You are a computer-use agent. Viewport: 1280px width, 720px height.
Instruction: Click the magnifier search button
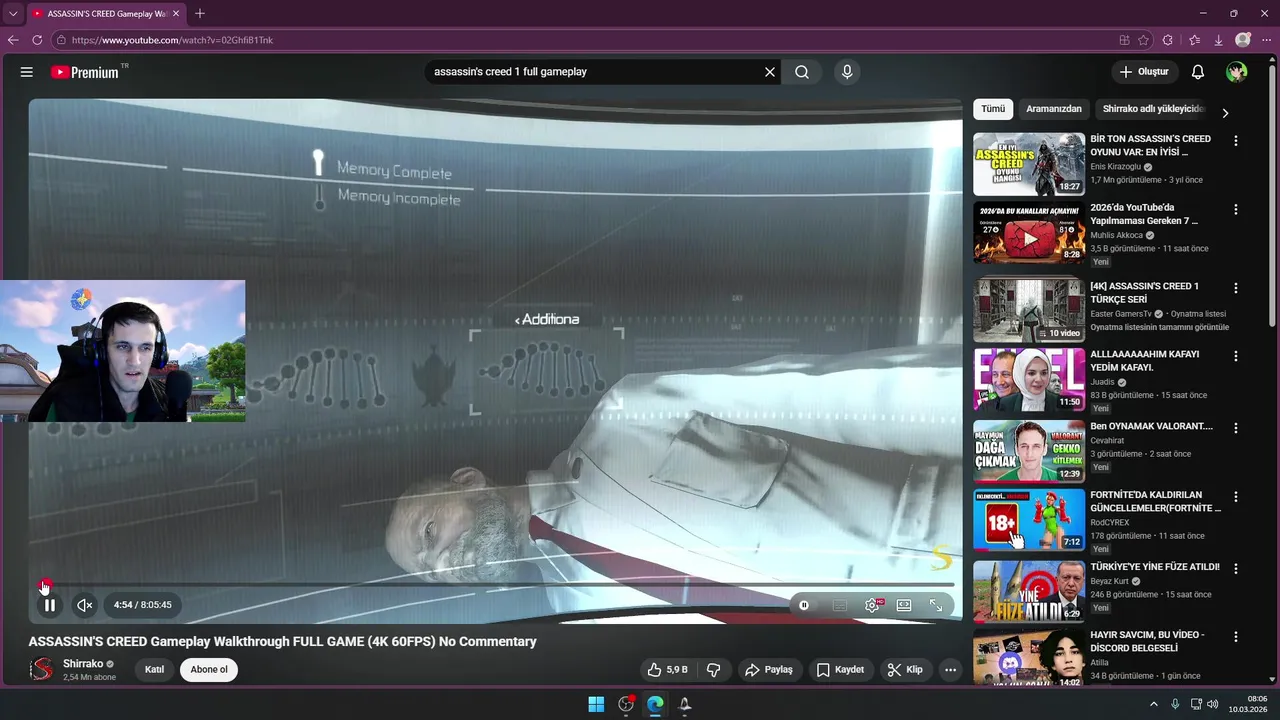pos(802,72)
